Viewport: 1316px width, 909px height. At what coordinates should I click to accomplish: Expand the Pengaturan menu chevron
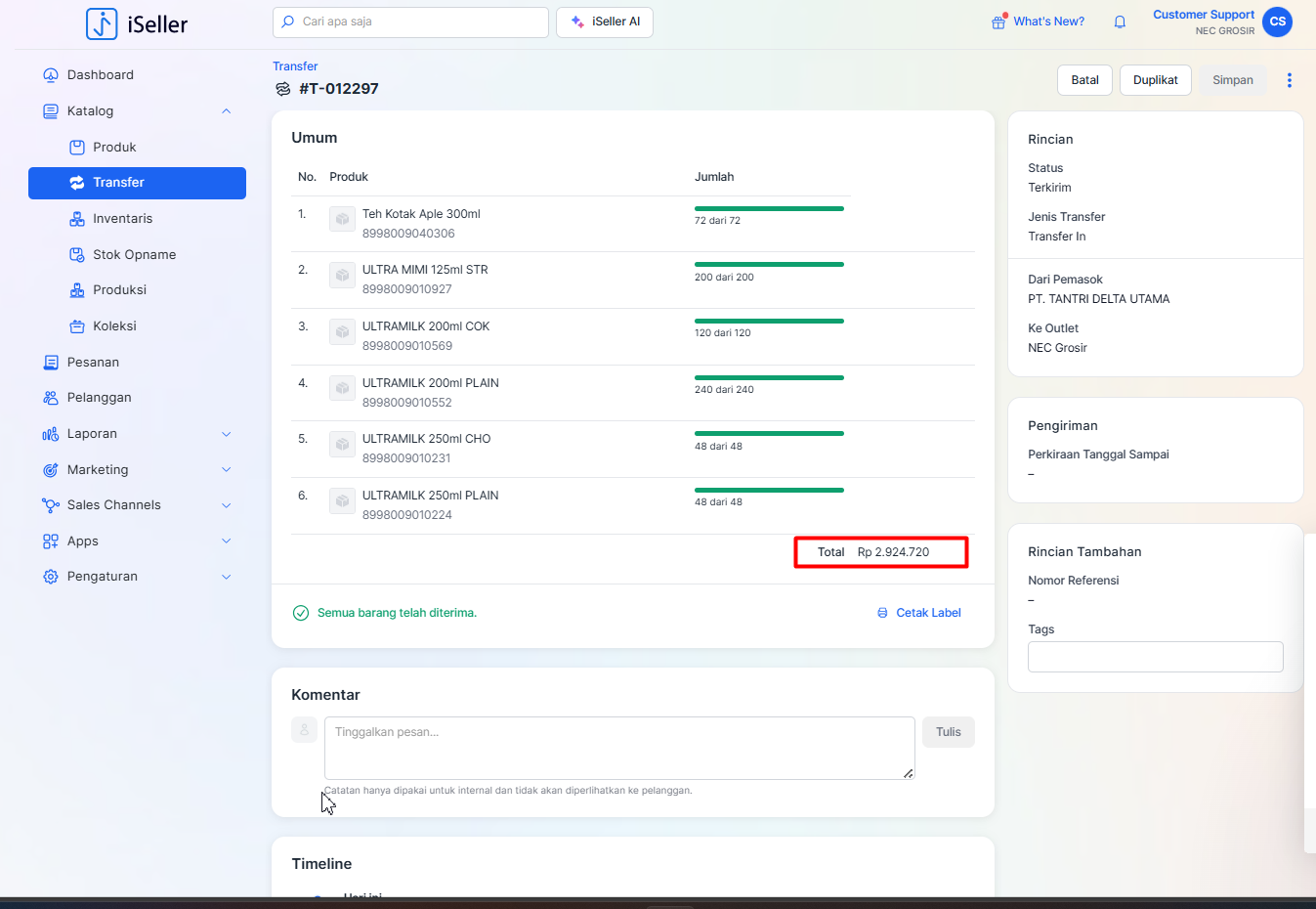(x=227, y=577)
